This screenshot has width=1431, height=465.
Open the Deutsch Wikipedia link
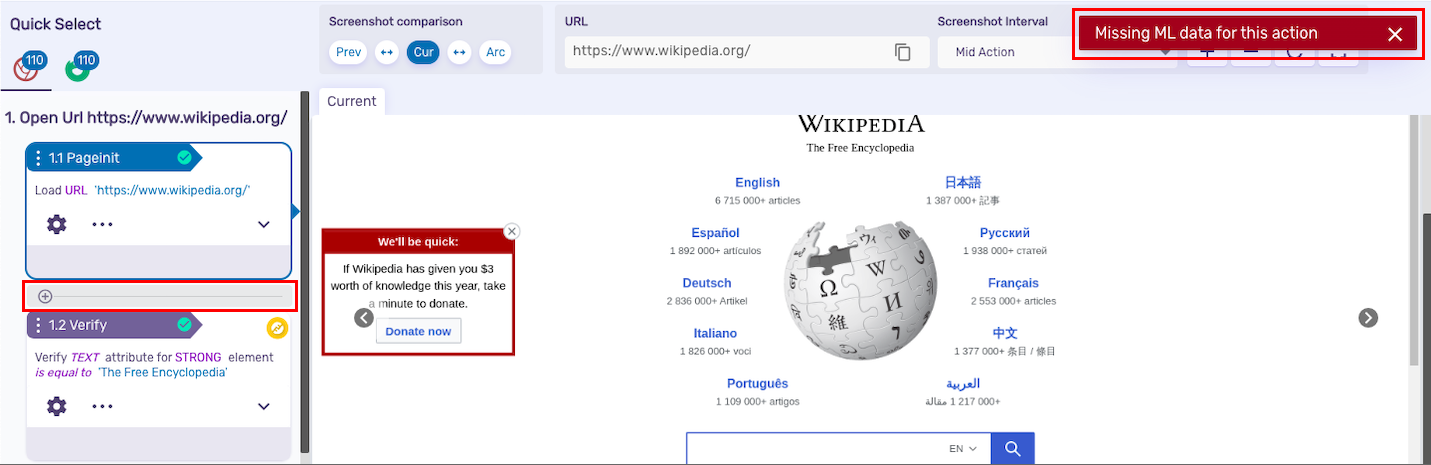[x=707, y=283]
